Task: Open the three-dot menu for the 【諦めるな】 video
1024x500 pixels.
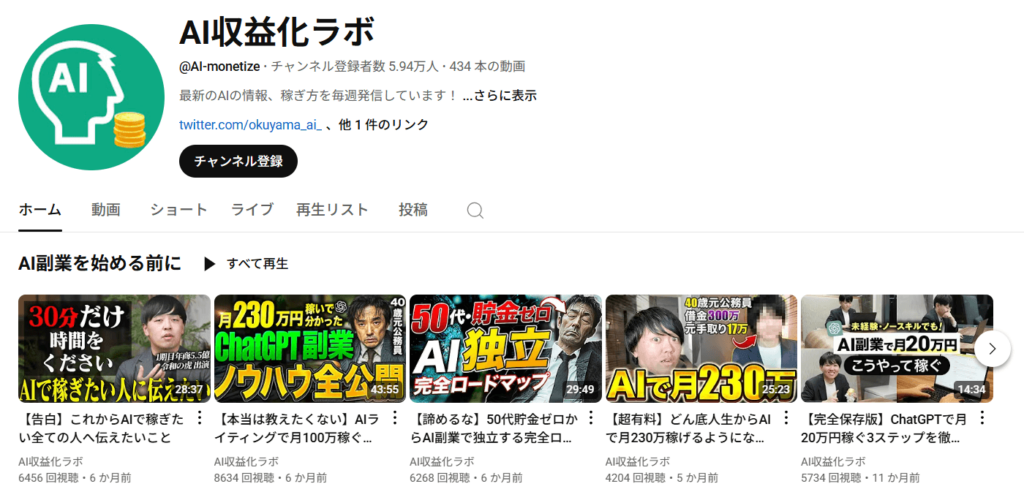Action: click(x=591, y=418)
